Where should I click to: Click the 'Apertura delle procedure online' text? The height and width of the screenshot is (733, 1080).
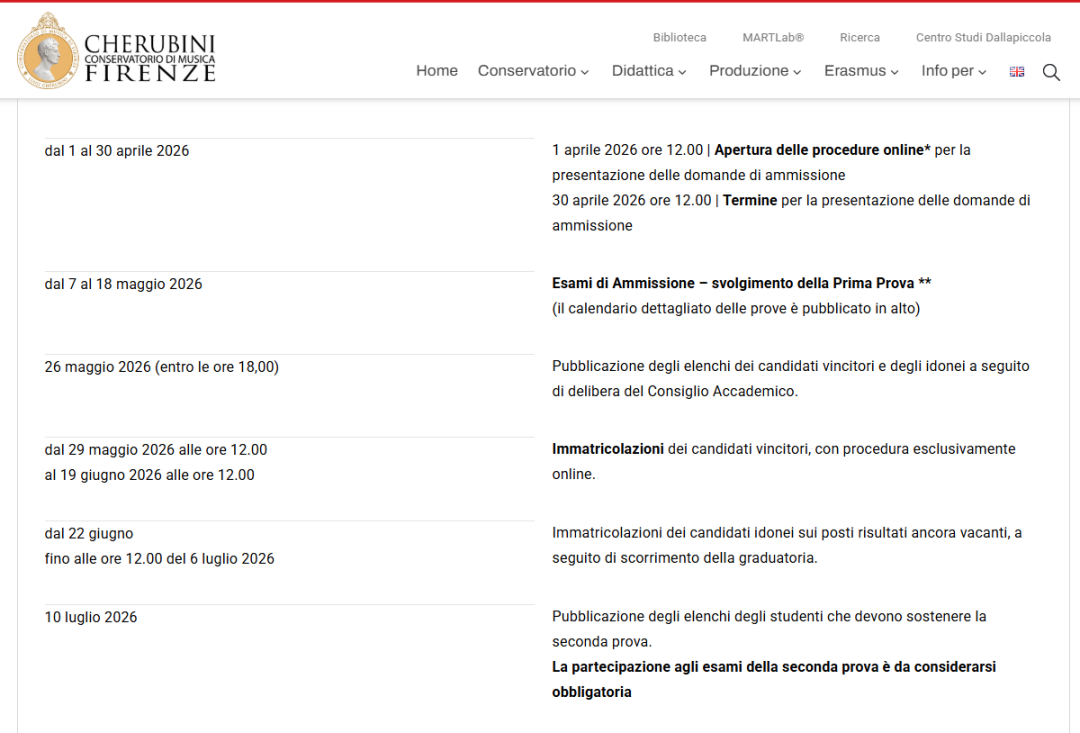click(x=822, y=150)
